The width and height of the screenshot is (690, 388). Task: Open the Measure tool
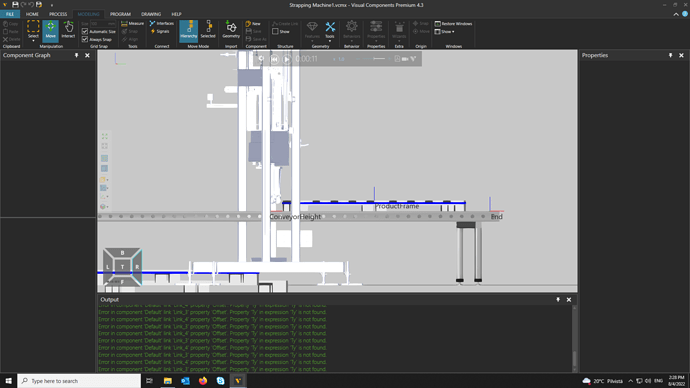click(132, 23)
